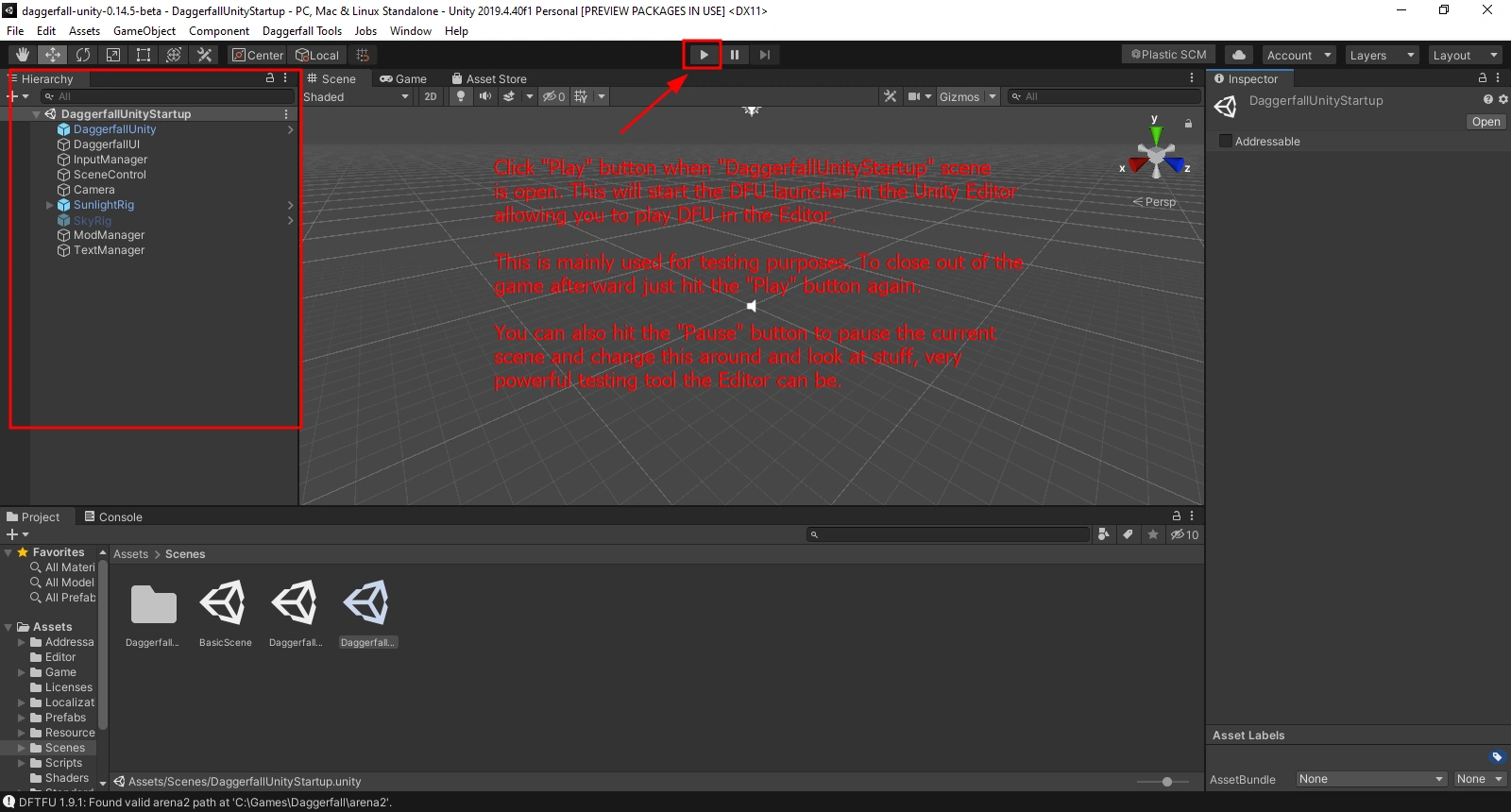Open the Layout dropdown
Viewport: 1511px width, 812px height.
tap(1465, 55)
